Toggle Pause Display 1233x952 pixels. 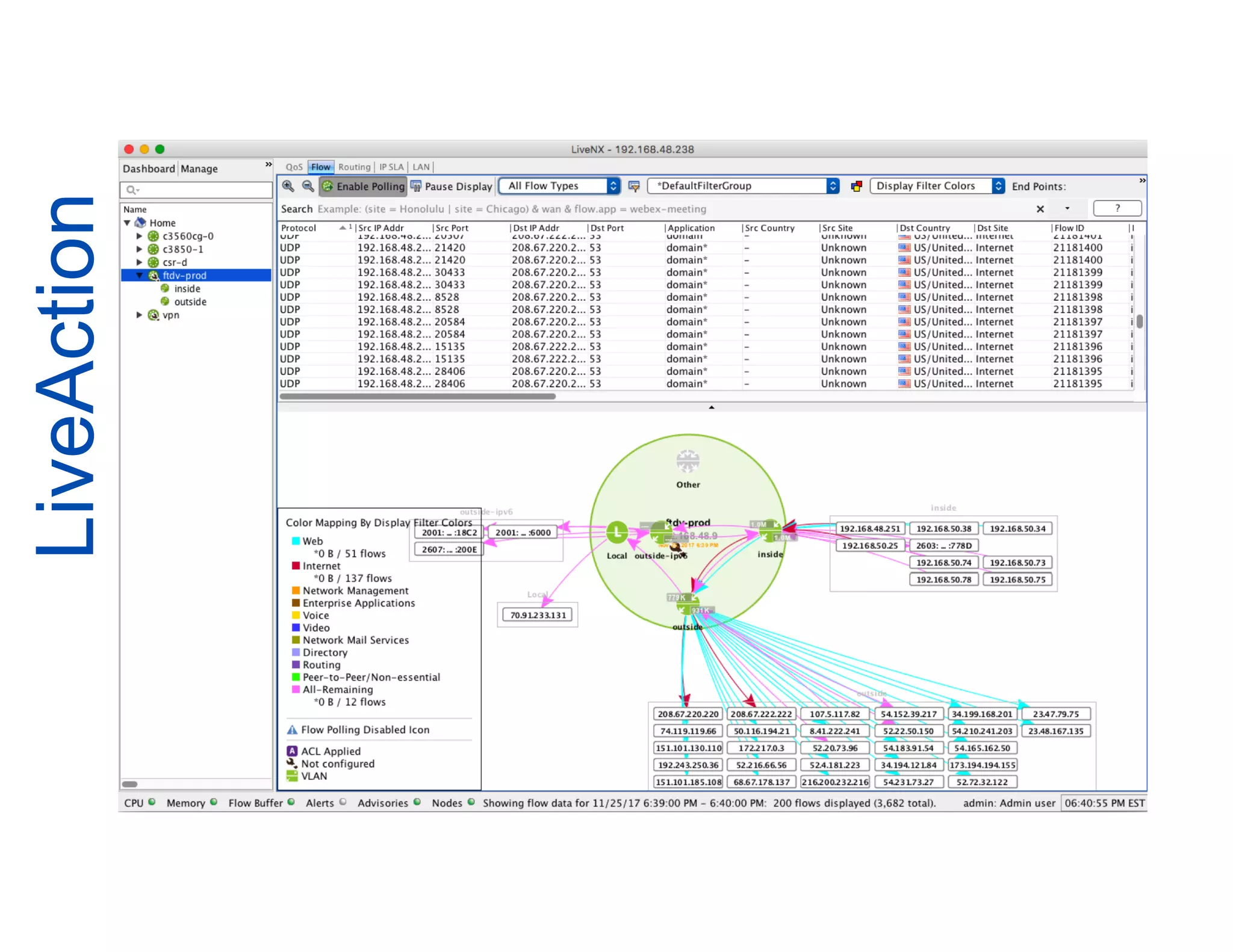452,186
